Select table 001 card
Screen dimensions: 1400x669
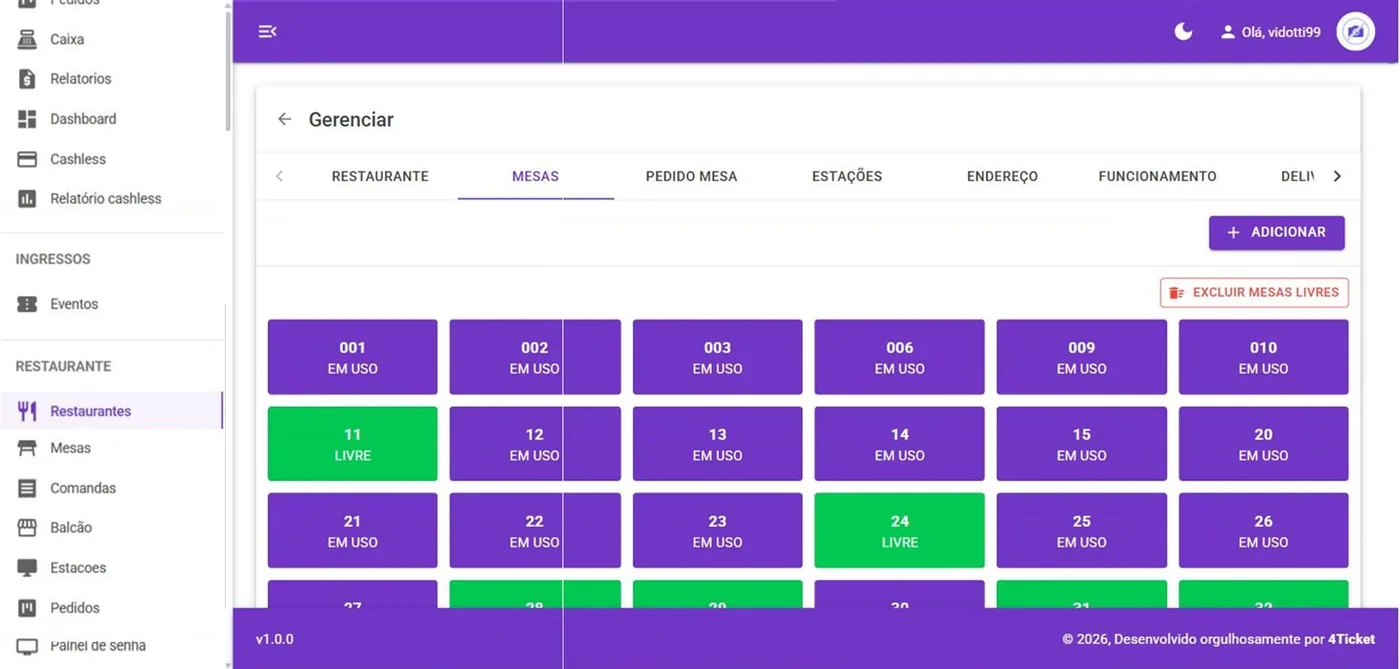pos(352,357)
